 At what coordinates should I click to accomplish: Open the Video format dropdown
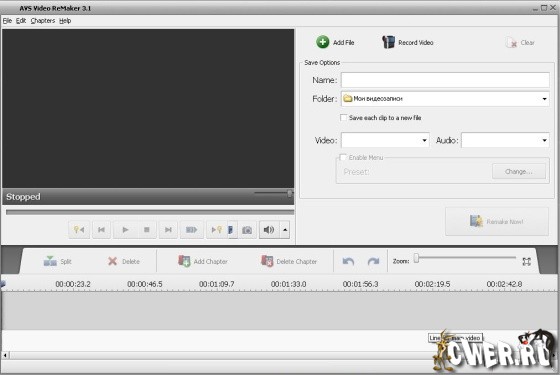click(424, 140)
